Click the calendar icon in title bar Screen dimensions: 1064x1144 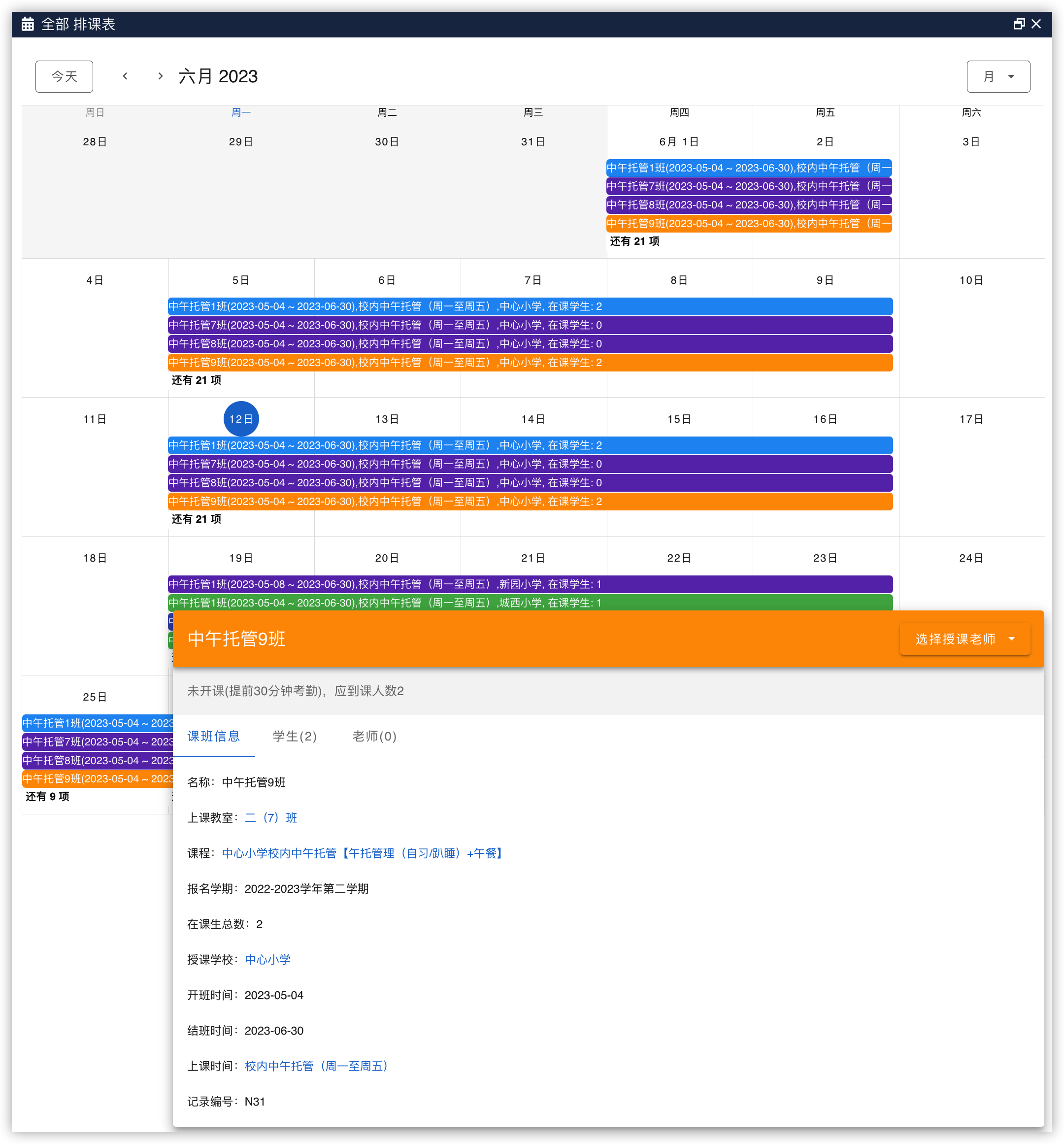pyautogui.click(x=28, y=24)
